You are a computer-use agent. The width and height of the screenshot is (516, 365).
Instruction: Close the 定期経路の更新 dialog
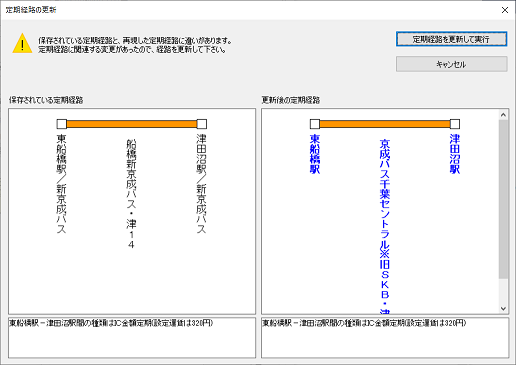[x=505, y=10]
